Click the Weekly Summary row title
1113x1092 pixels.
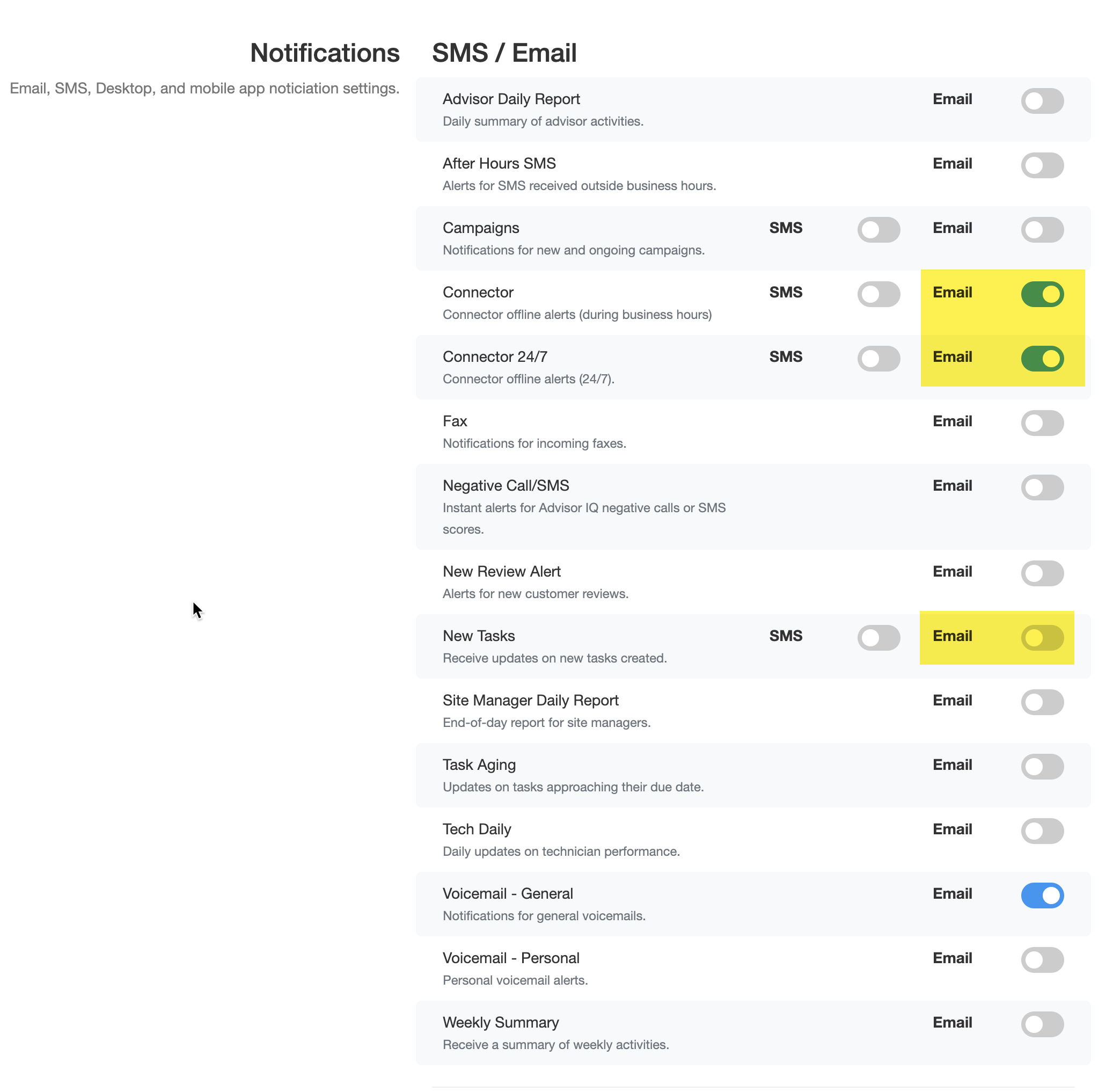[501, 1023]
